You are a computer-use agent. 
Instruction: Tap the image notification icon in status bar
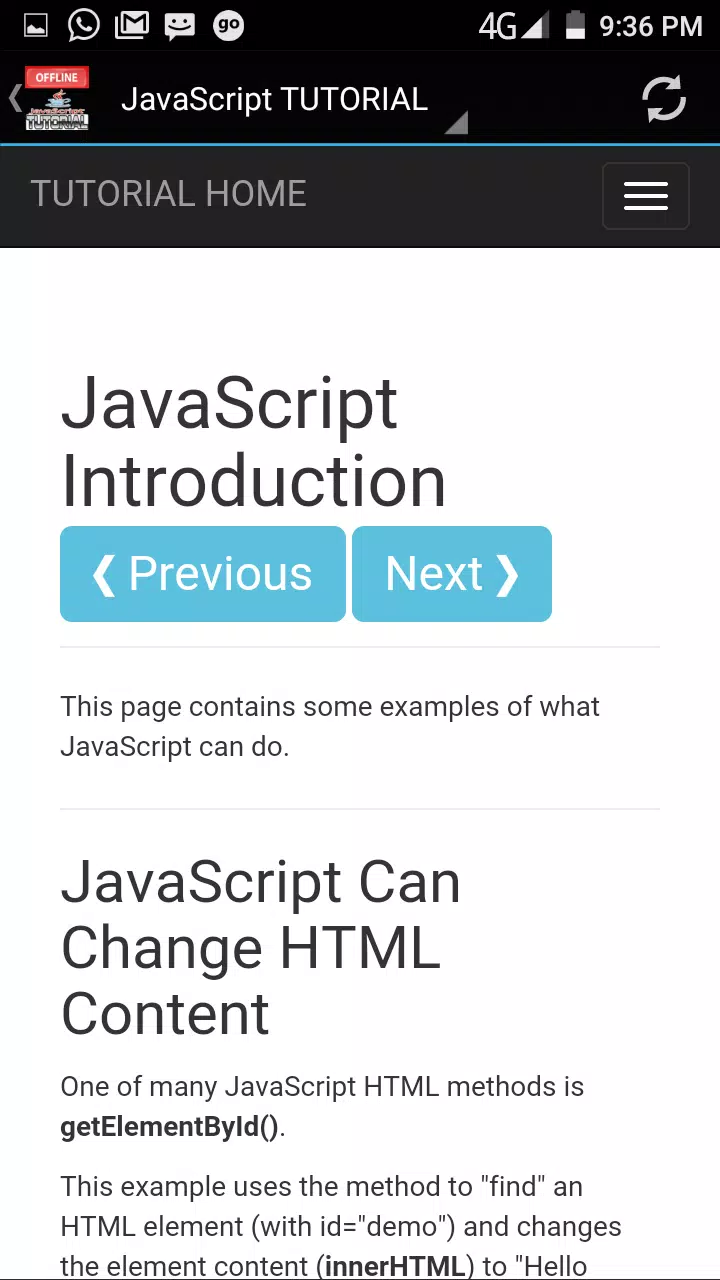35,26
